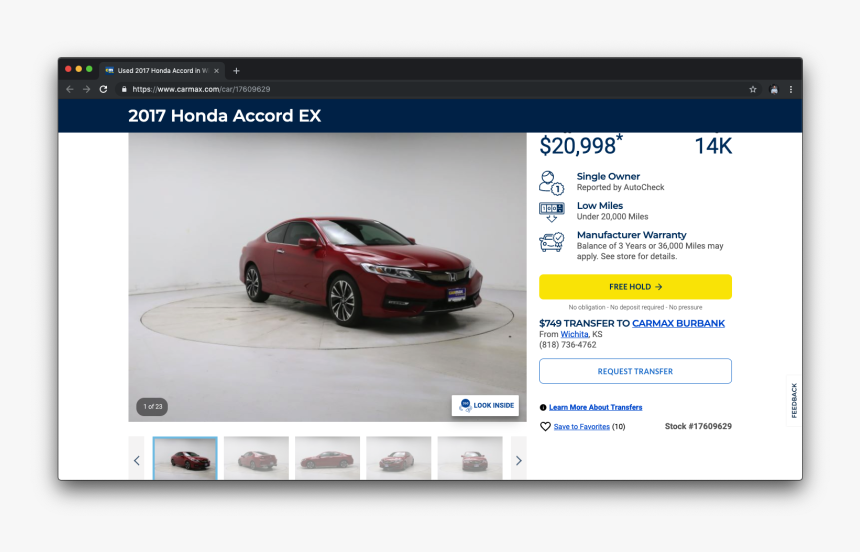Click the FREE HOLD button

click(635, 287)
